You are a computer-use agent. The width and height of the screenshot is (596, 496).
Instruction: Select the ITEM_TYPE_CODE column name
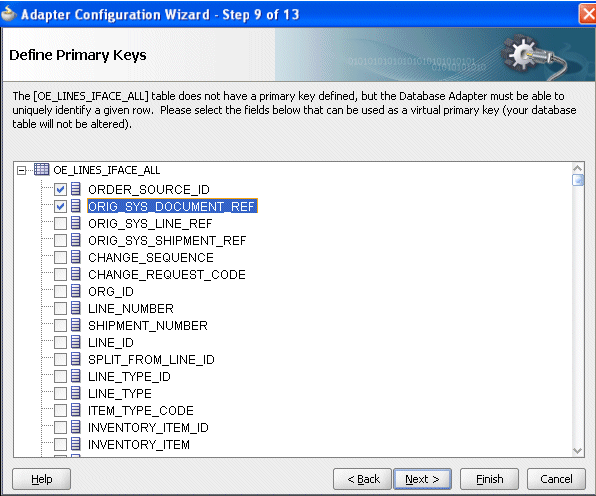tap(141, 410)
